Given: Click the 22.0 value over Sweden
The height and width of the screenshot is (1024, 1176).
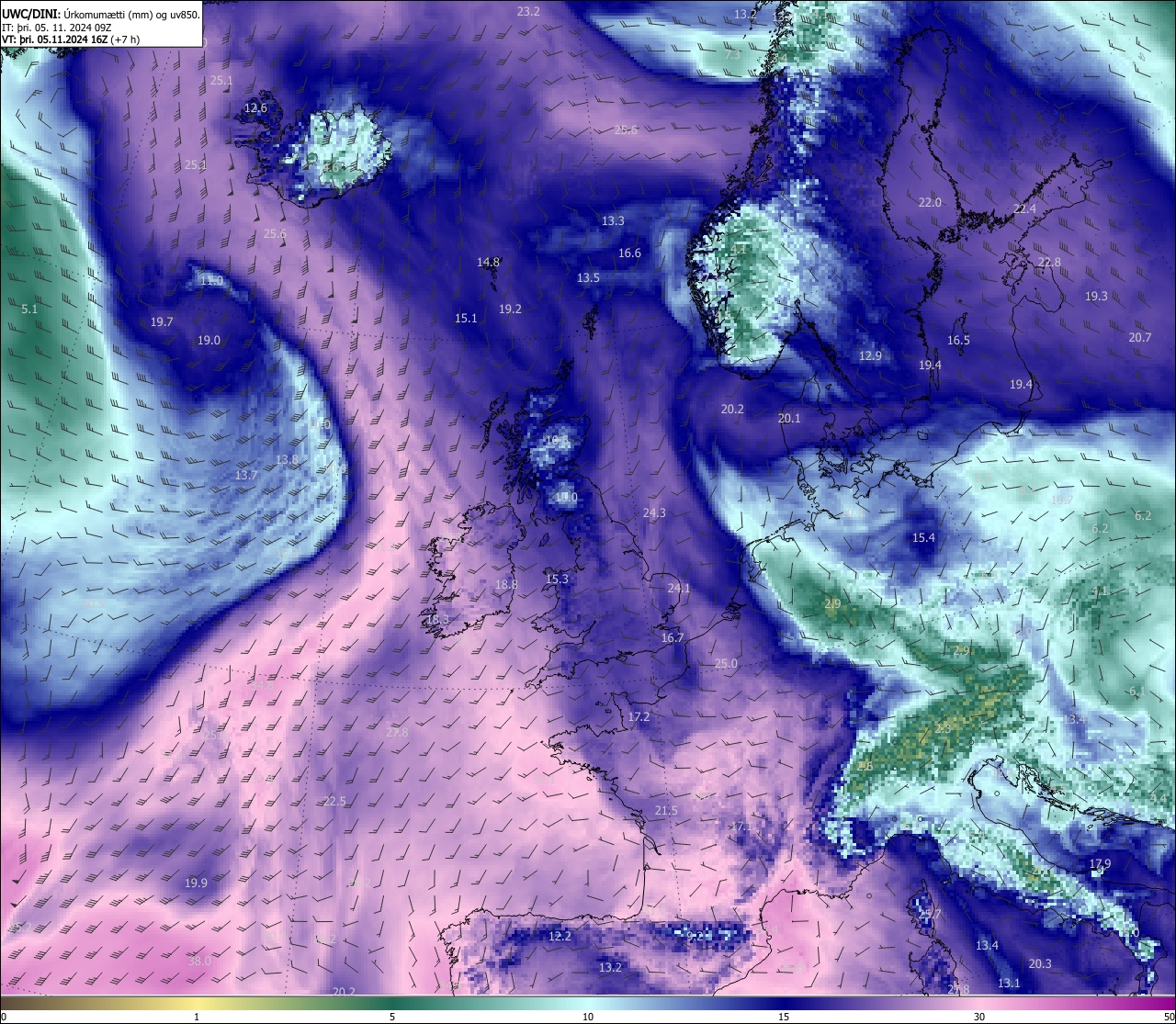Looking at the screenshot, I should (930, 202).
